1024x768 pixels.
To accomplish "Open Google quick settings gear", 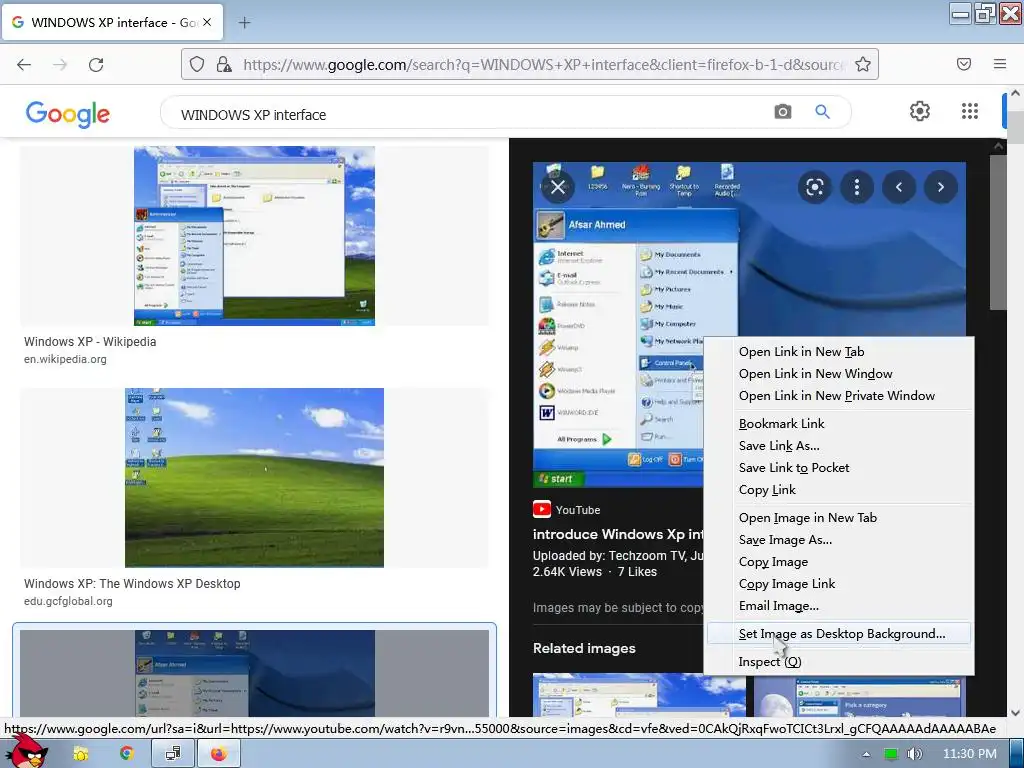I will (x=920, y=111).
